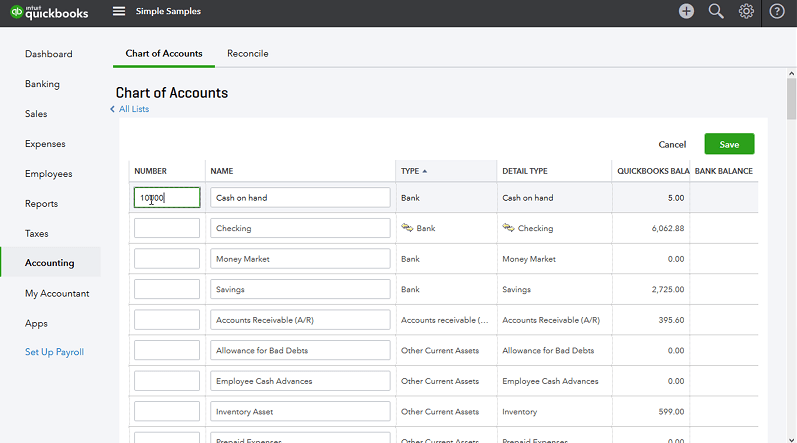Image resolution: width=797 pixels, height=443 pixels.
Task: Click the Savings name field
Action: (300, 289)
